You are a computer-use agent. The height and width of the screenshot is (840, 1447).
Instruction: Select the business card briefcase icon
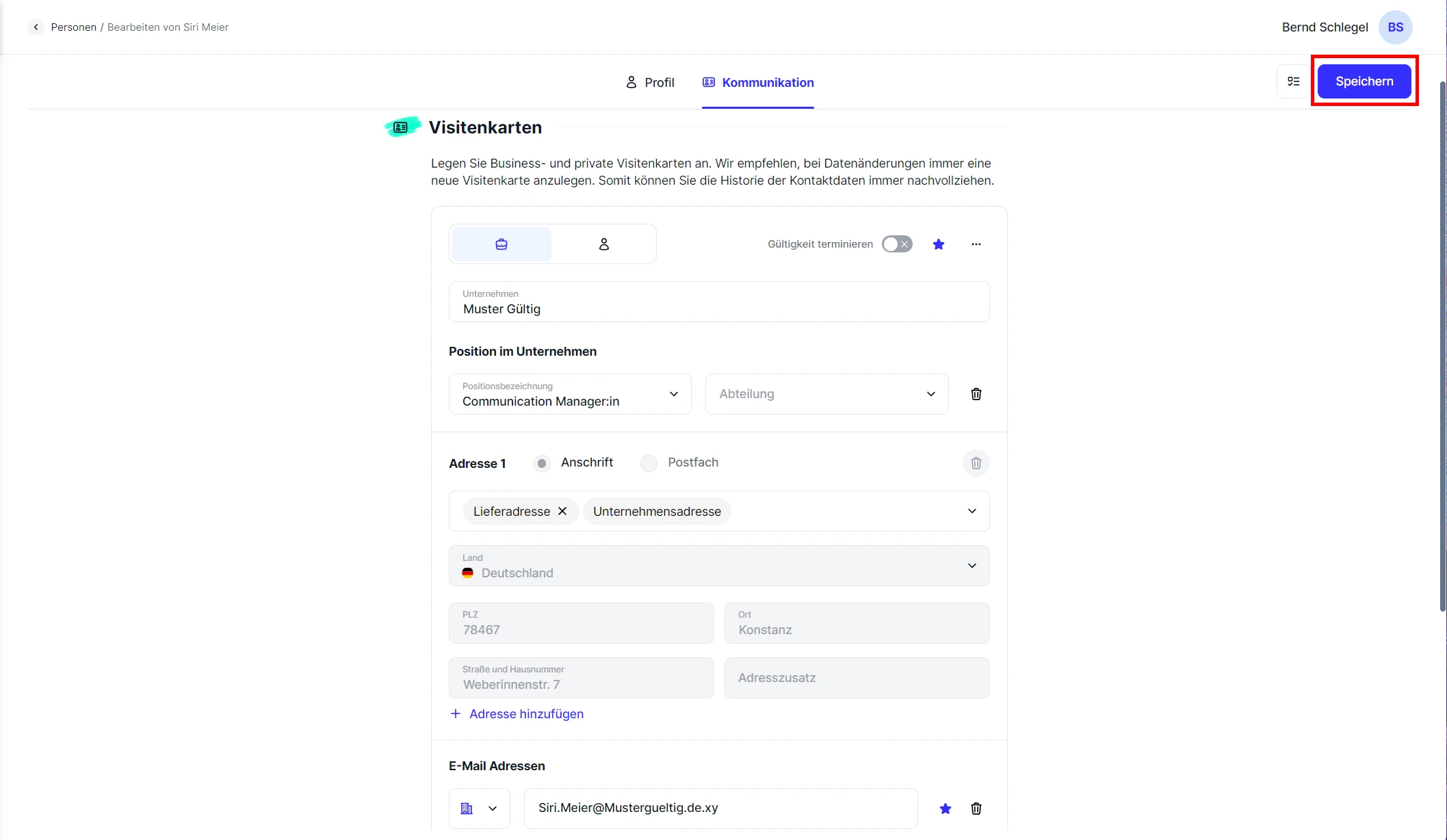pyautogui.click(x=501, y=244)
